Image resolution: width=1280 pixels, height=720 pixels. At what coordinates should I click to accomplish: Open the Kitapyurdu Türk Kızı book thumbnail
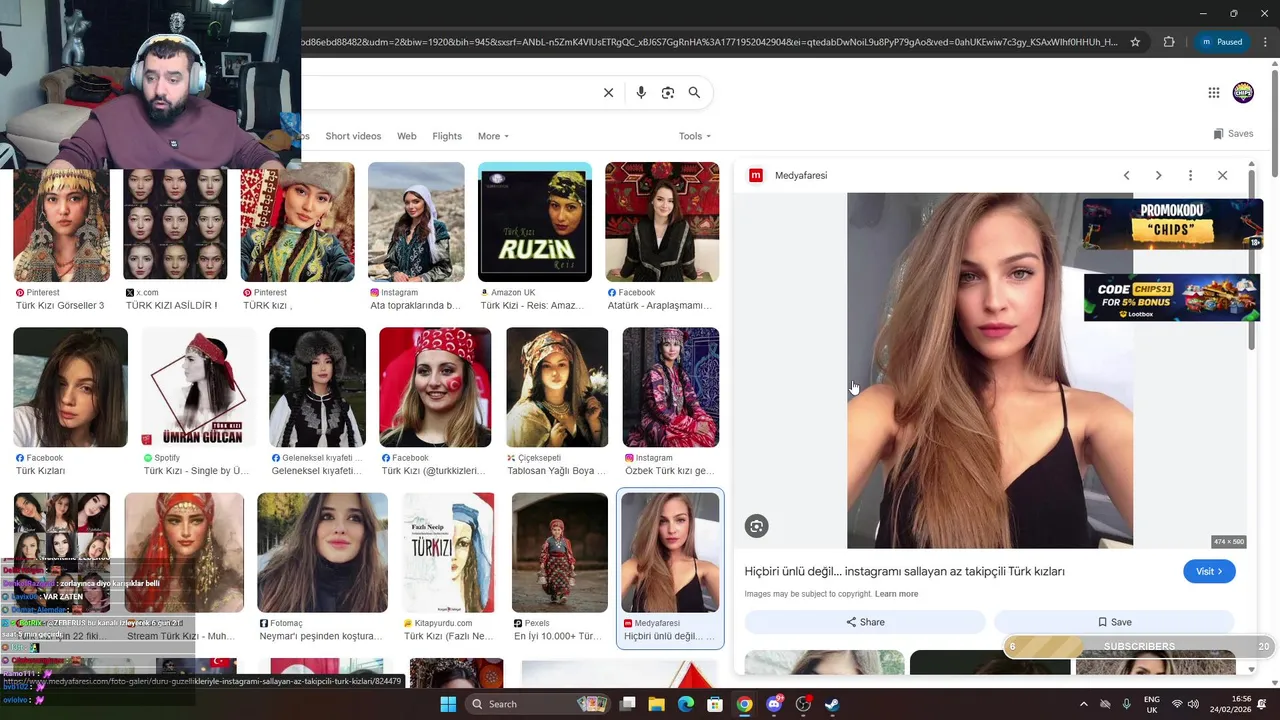pyautogui.click(x=449, y=552)
